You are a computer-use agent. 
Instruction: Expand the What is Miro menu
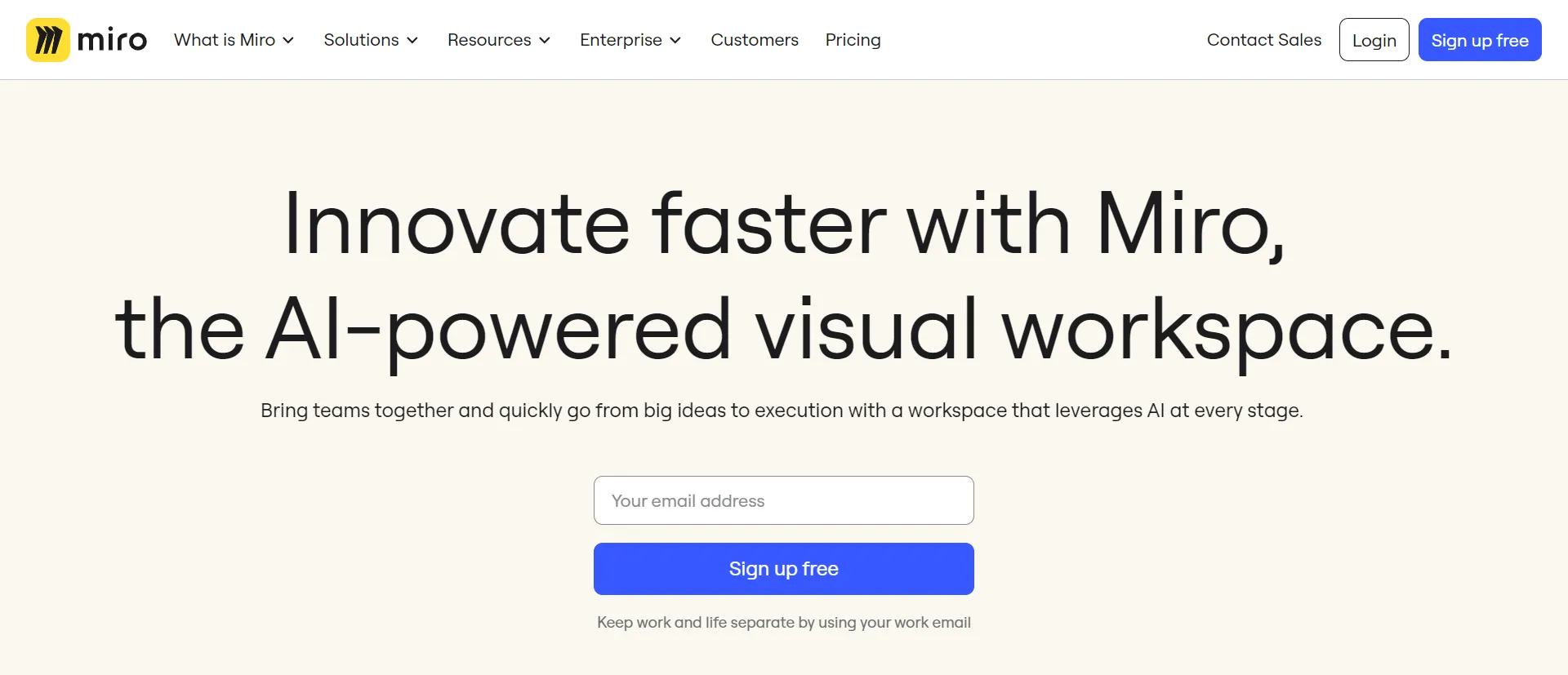[x=234, y=40]
